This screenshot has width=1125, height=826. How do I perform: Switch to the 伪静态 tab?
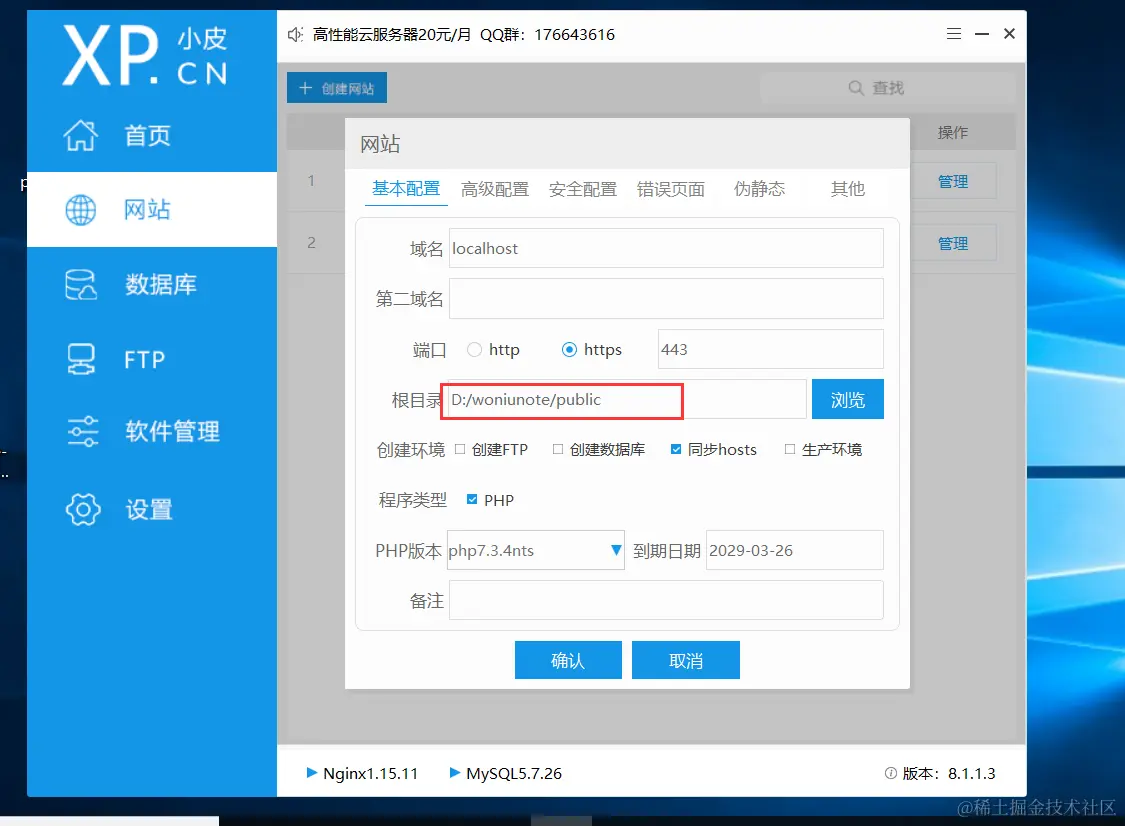[x=759, y=189]
